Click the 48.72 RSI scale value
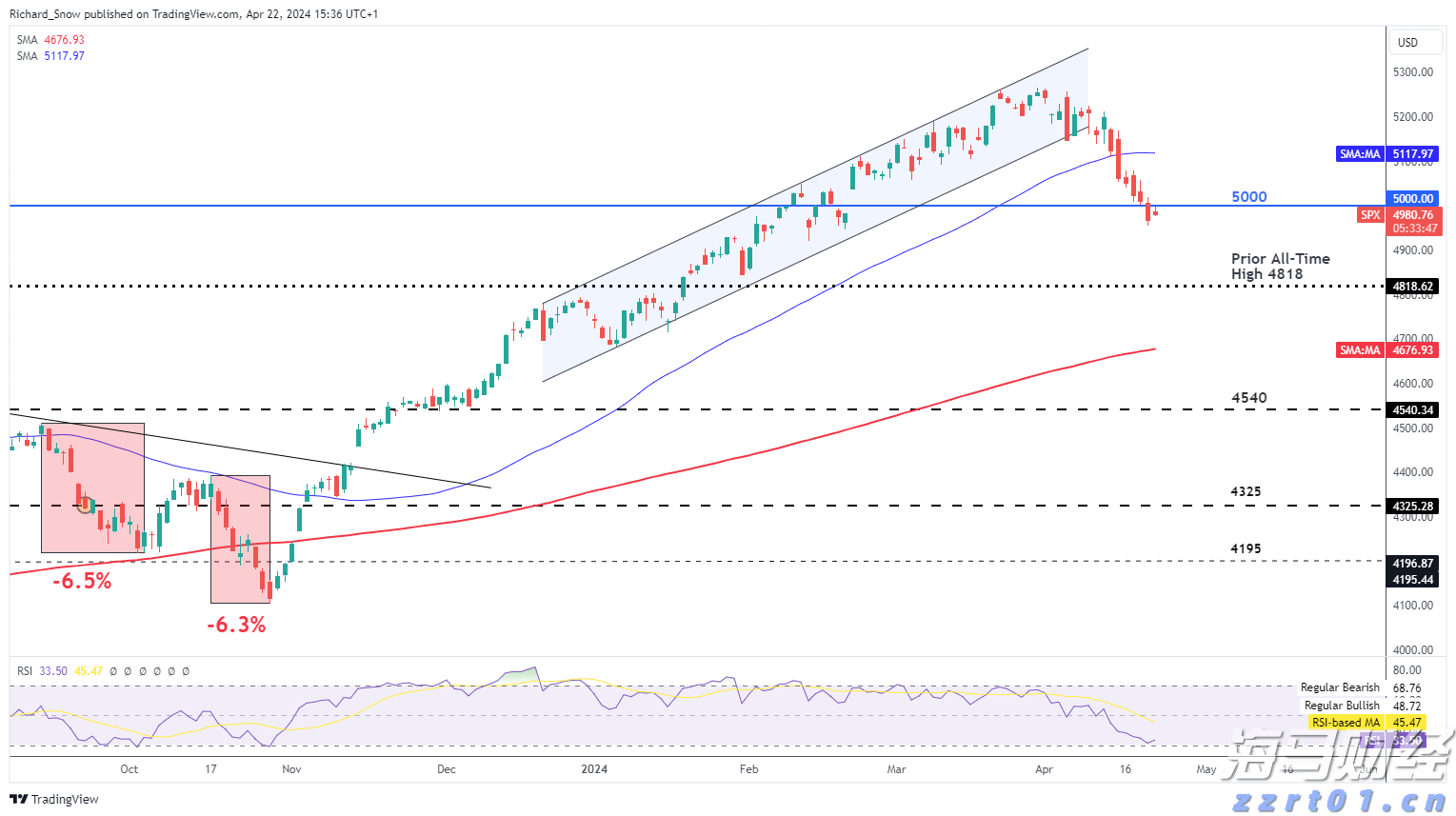The height and width of the screenshot is (816, 1456). click(1406, 706)
